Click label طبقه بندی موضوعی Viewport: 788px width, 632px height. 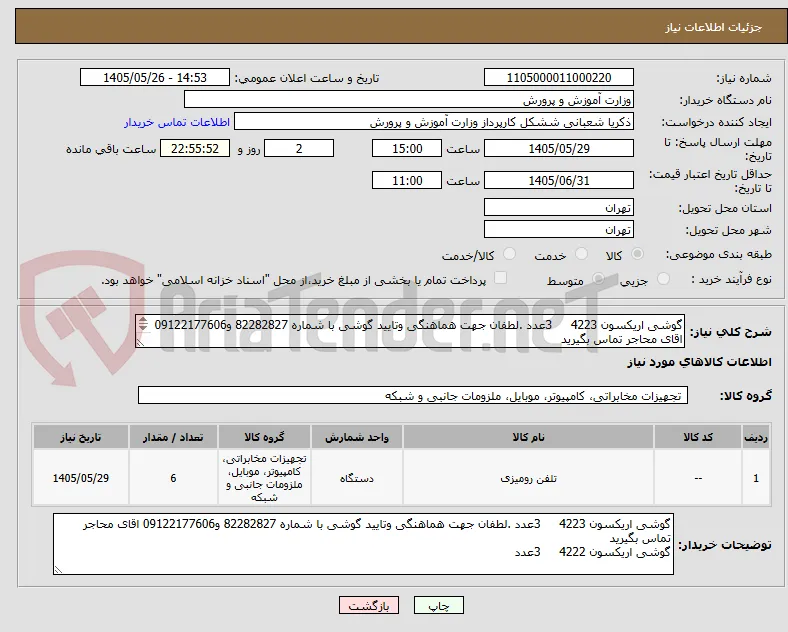(719, 255)
